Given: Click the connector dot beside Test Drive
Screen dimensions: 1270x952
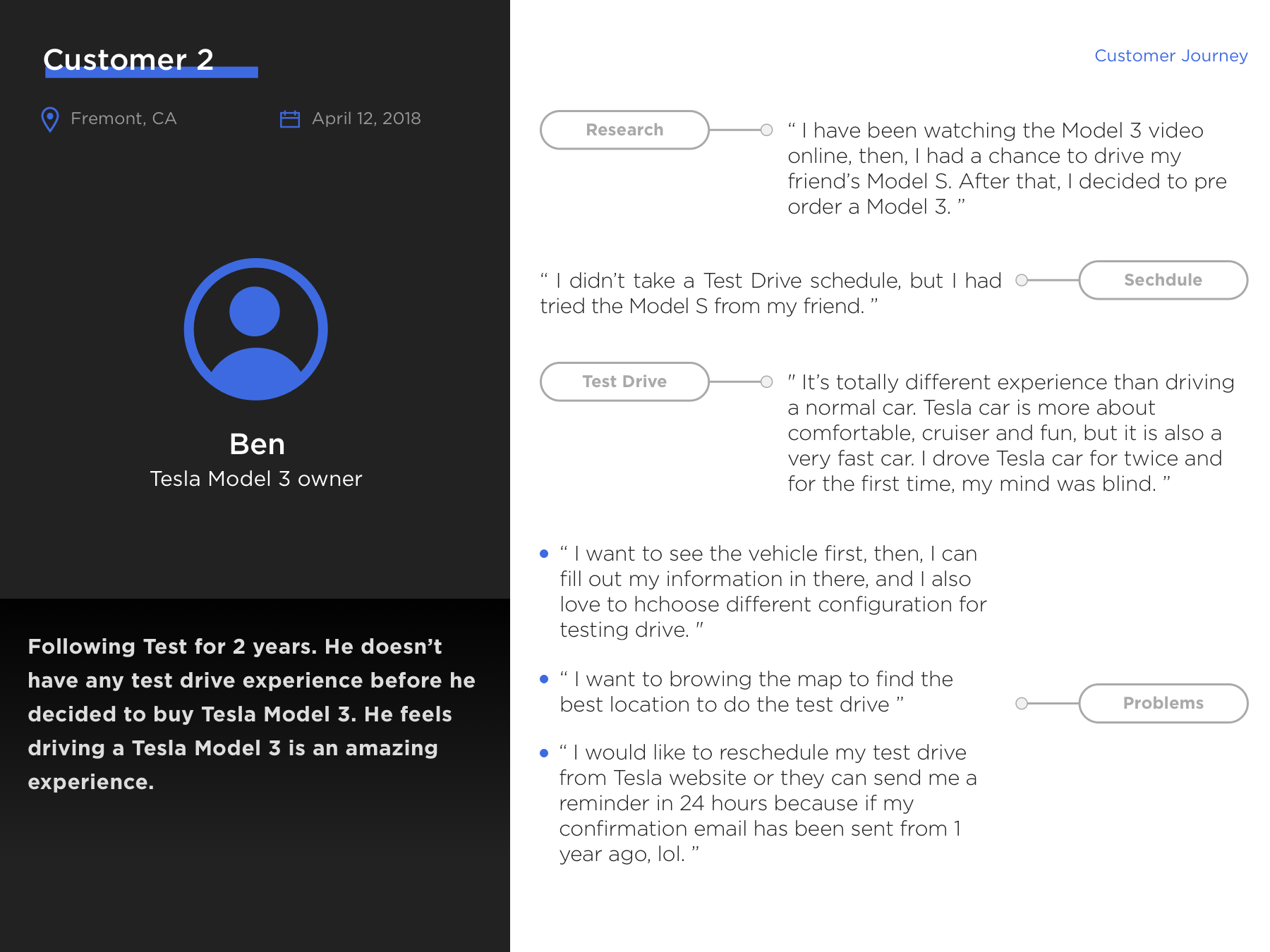Looking at the screenshot, I should [x=767, y=382].
